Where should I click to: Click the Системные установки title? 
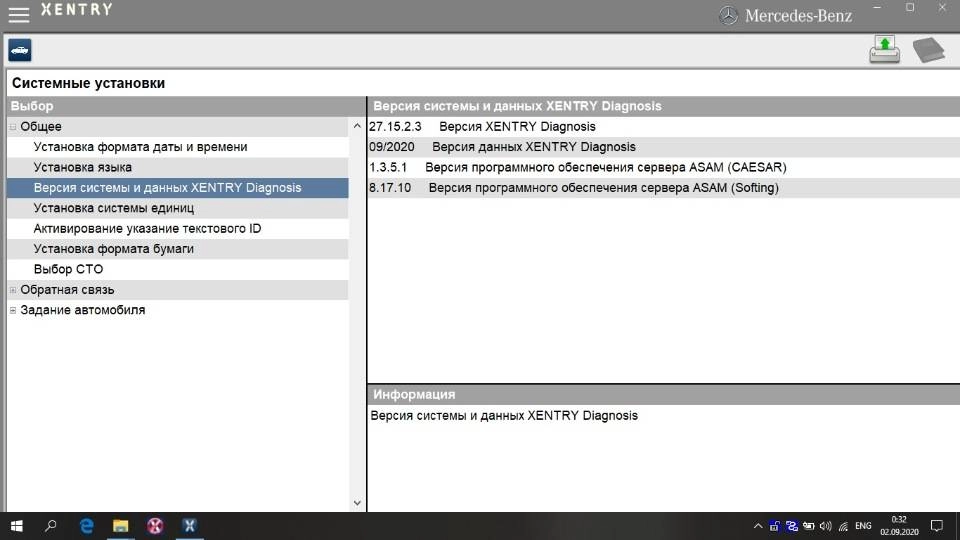[89, 83]
